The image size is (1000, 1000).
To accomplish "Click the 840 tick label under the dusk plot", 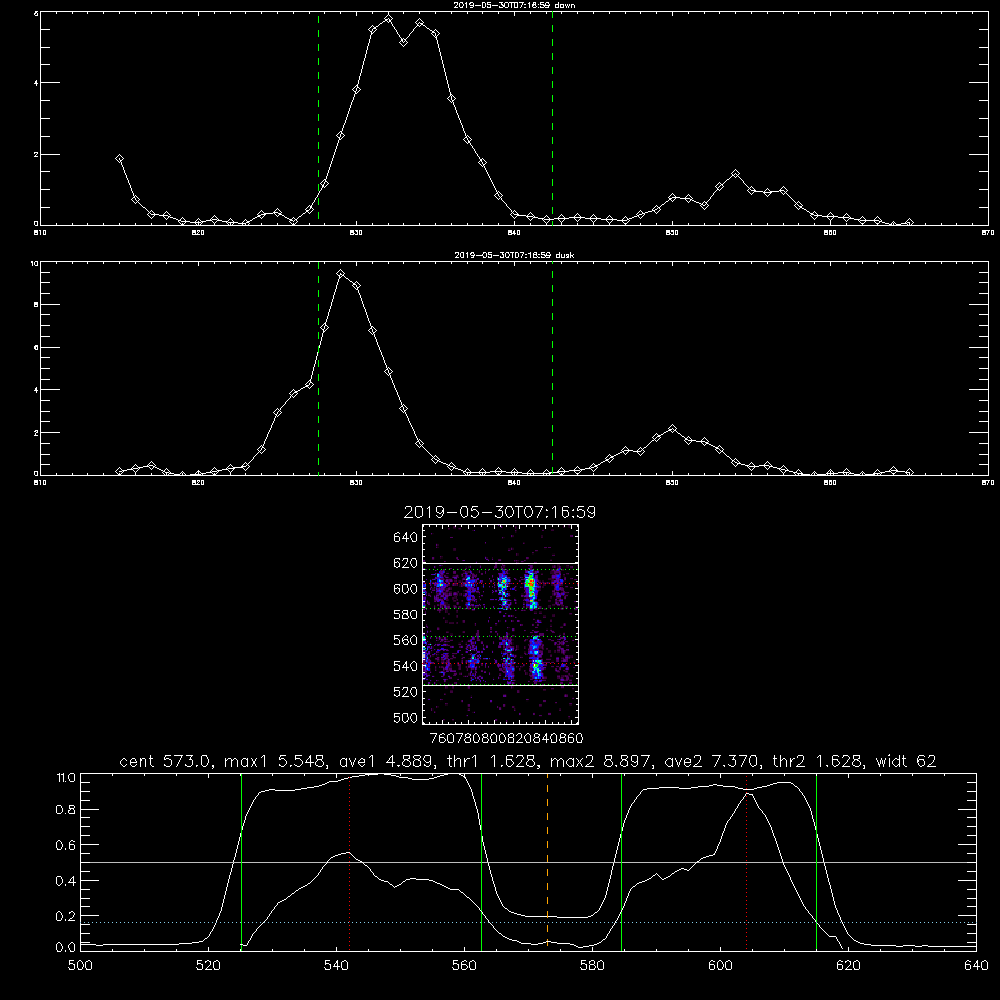I will tap(514, 483).
